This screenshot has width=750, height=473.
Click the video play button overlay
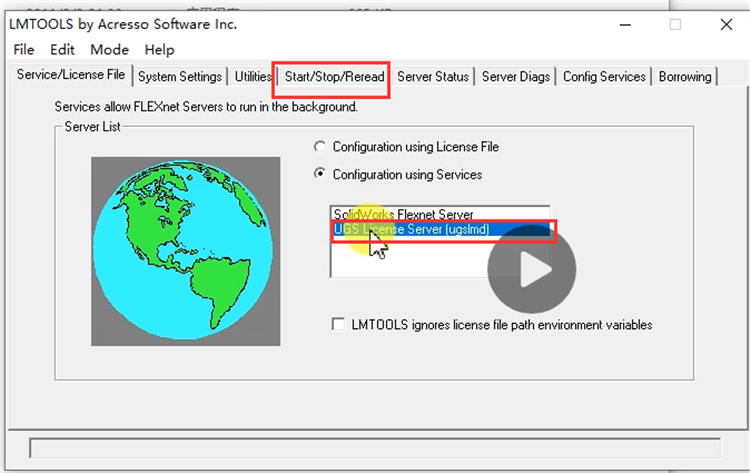[x=531, y=269]
